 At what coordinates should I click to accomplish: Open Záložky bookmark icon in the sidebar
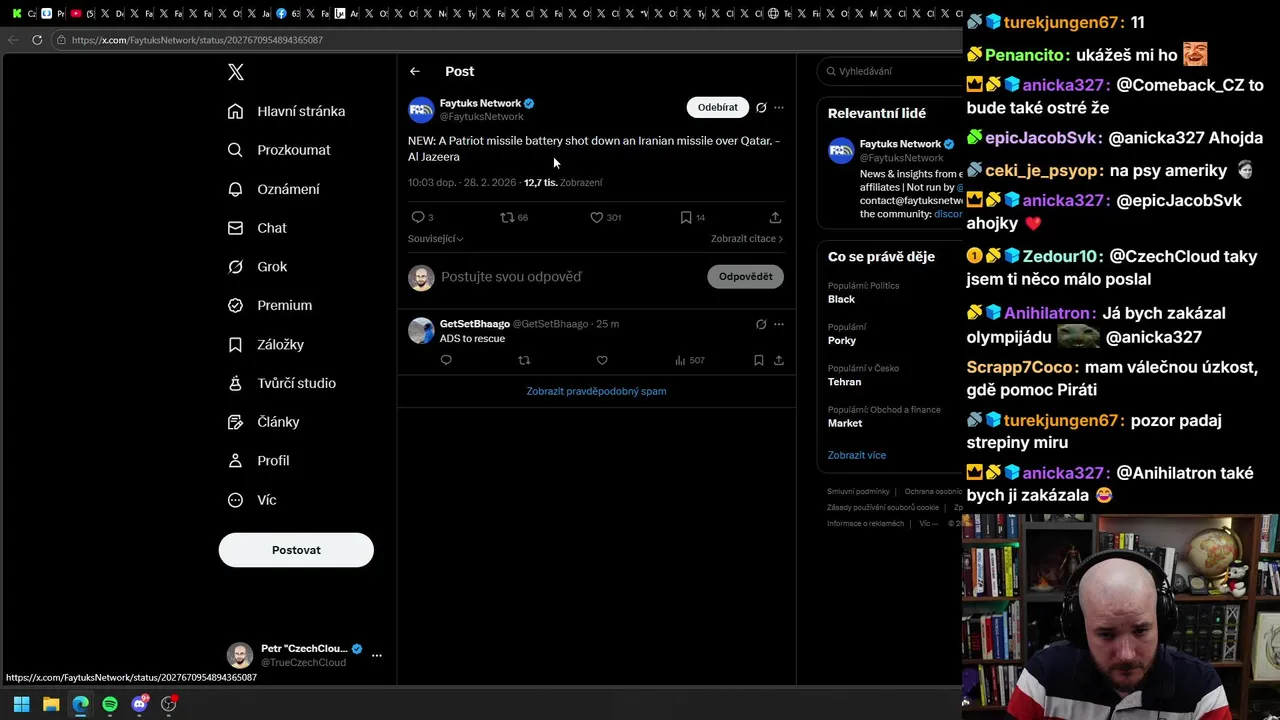coord(235,344)
